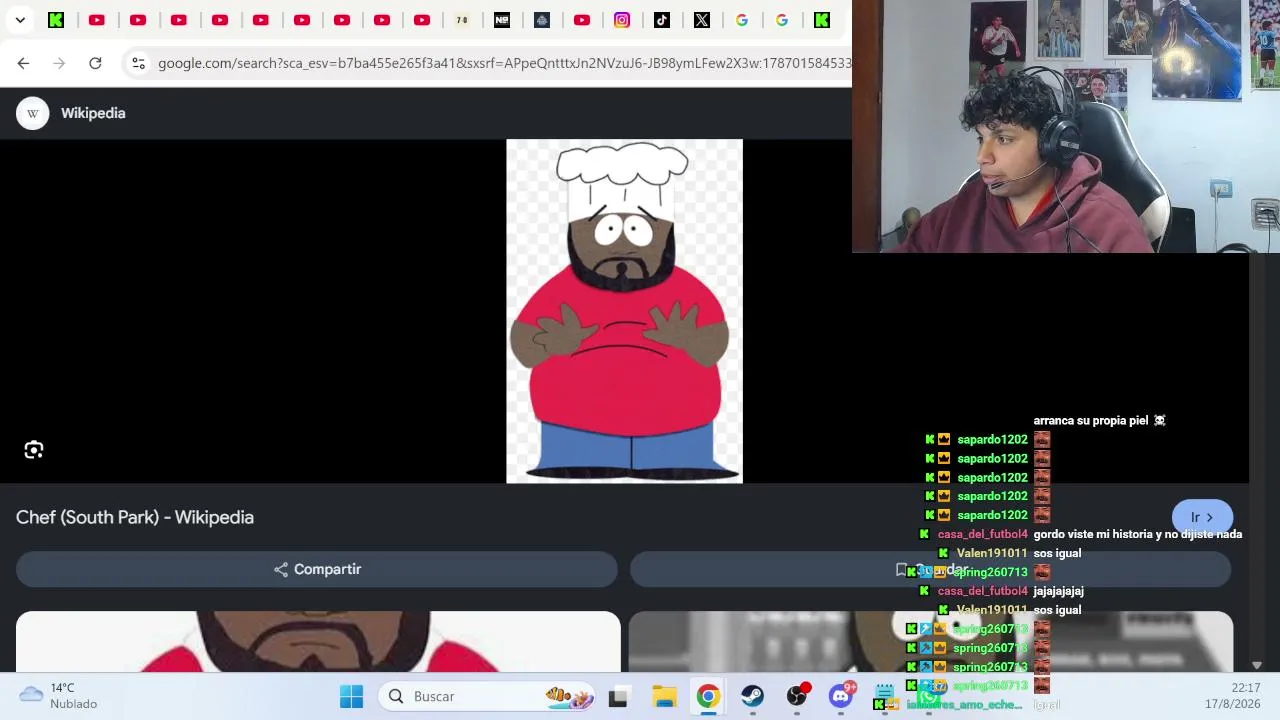The image size is (1280, 720).
Task: Click the chat message 'jajajajajaj'
Action: (1059, 591)
